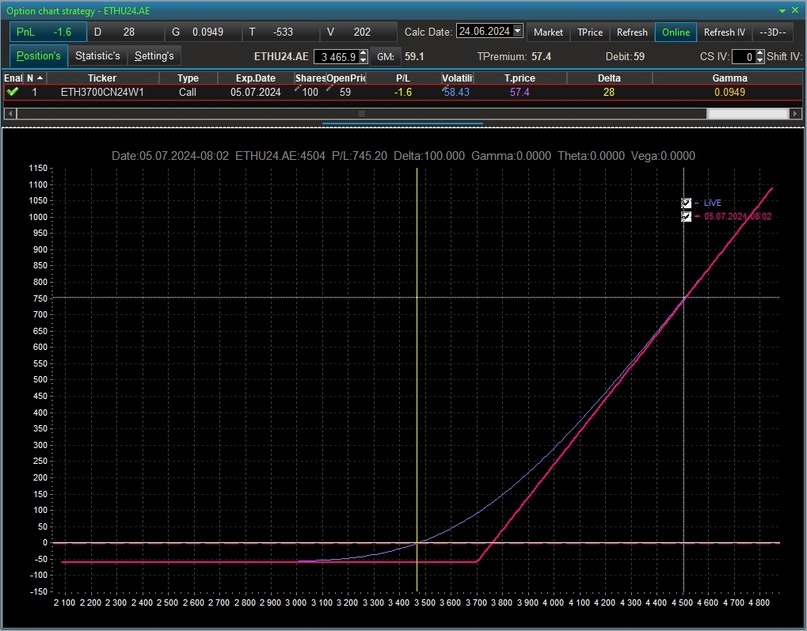Select the ETH3700CN24W1 ticker cell
The width and height of the screenshot is (807, 631).
click(x=102, y=92)
